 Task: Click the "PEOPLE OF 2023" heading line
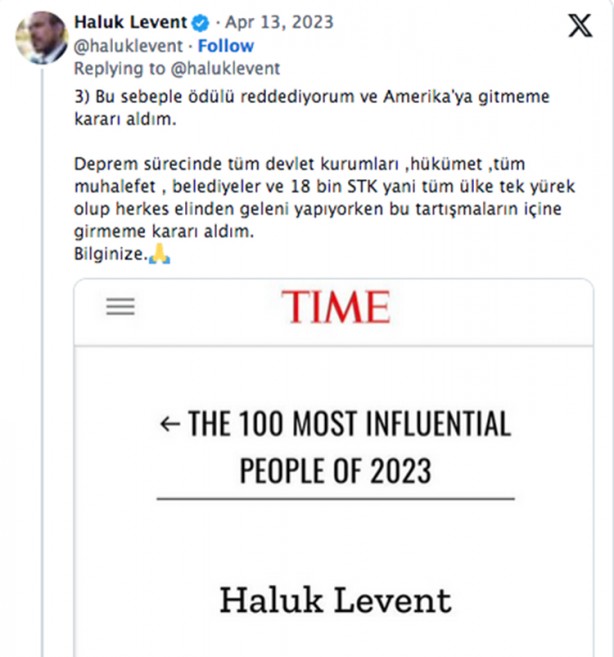click(335, 469)
